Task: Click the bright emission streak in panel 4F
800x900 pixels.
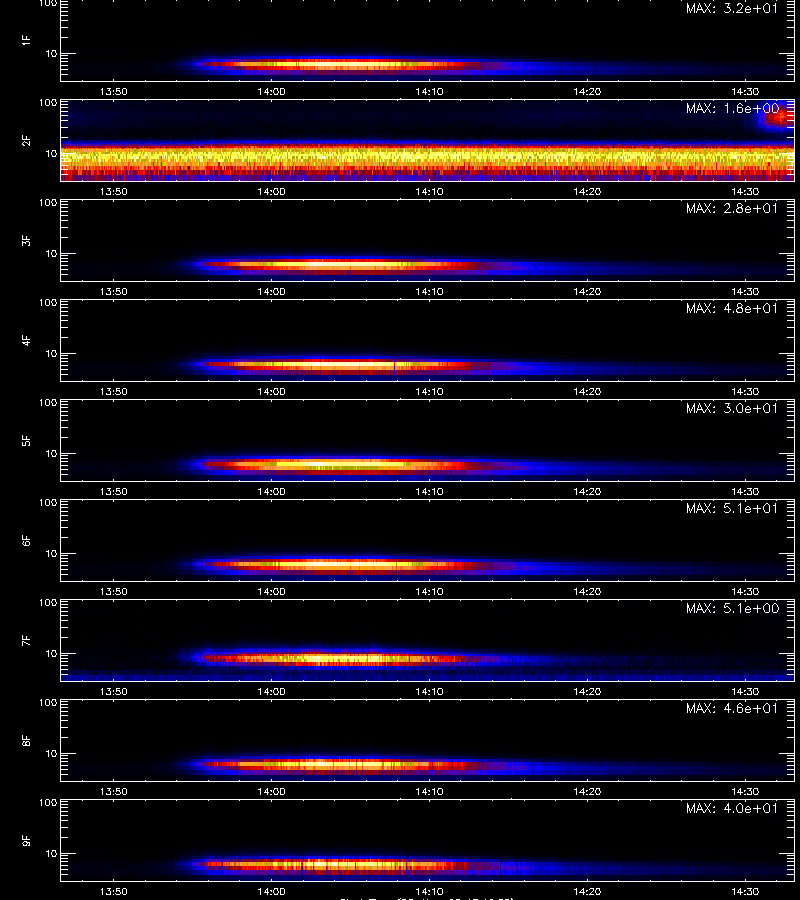Action: (344, 365)
